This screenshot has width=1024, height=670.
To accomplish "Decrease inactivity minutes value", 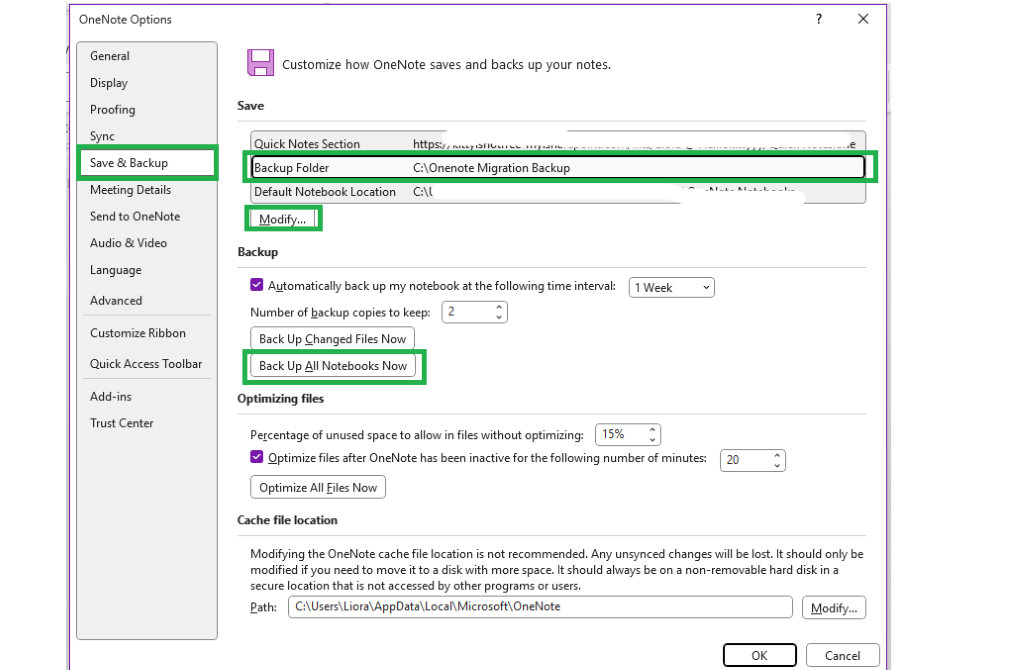I will click(776, 466).
